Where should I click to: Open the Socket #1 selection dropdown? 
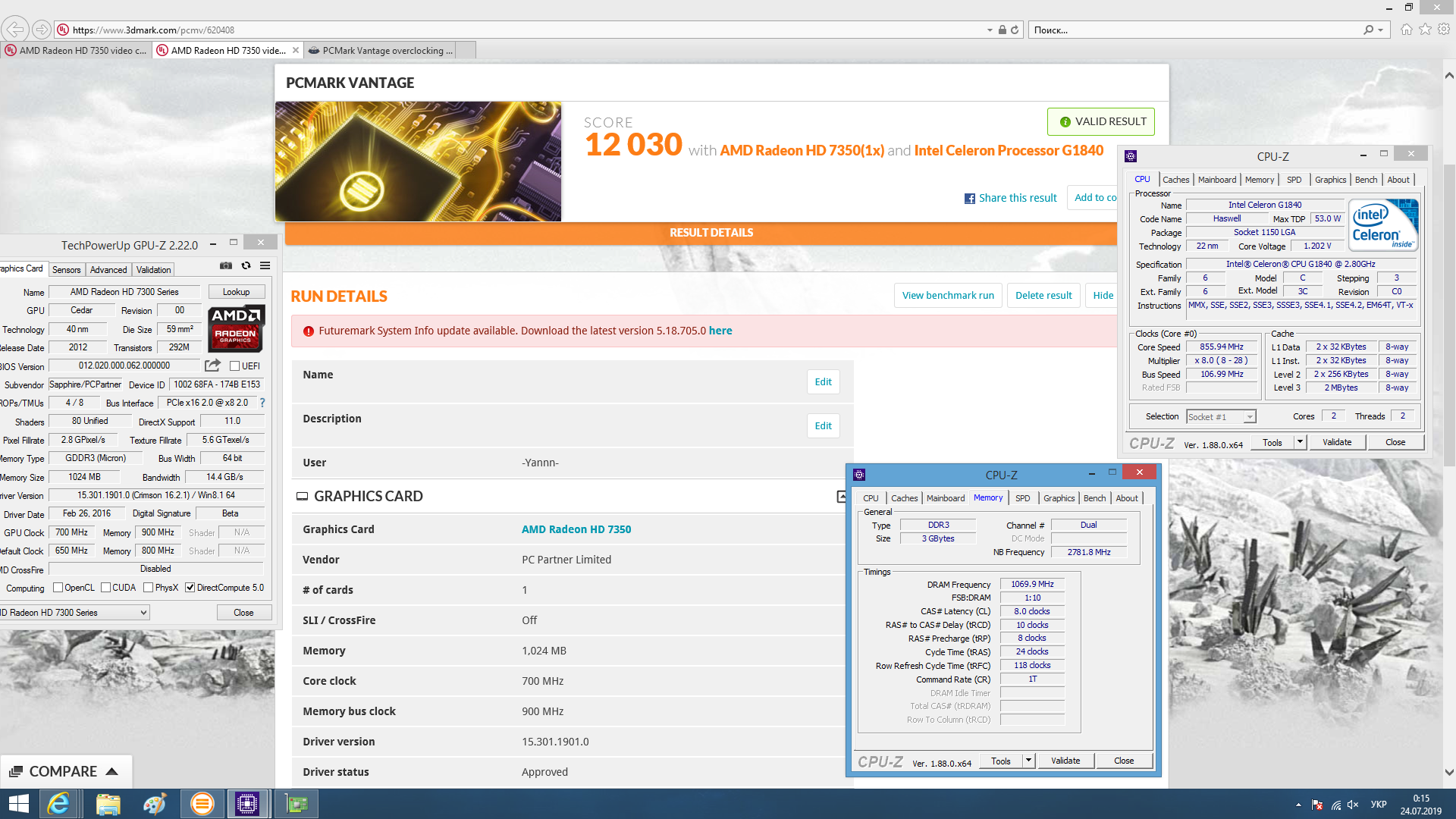pos(1221,417)
